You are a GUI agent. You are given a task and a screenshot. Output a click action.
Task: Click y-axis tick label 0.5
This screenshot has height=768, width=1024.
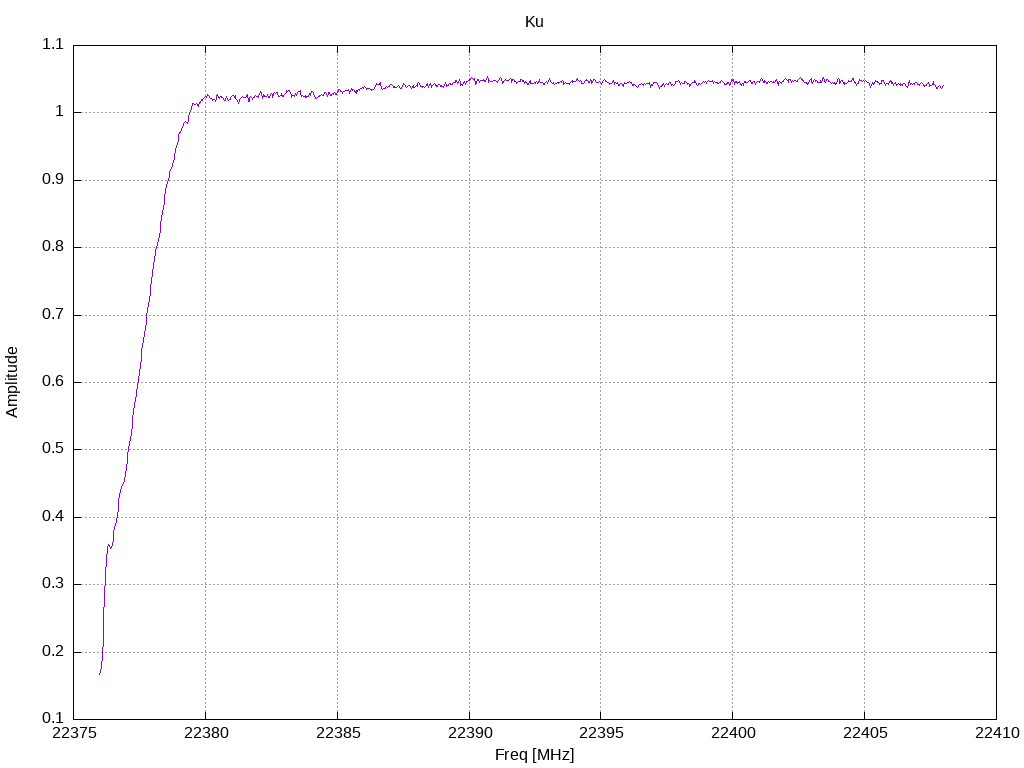coord(53,449)
